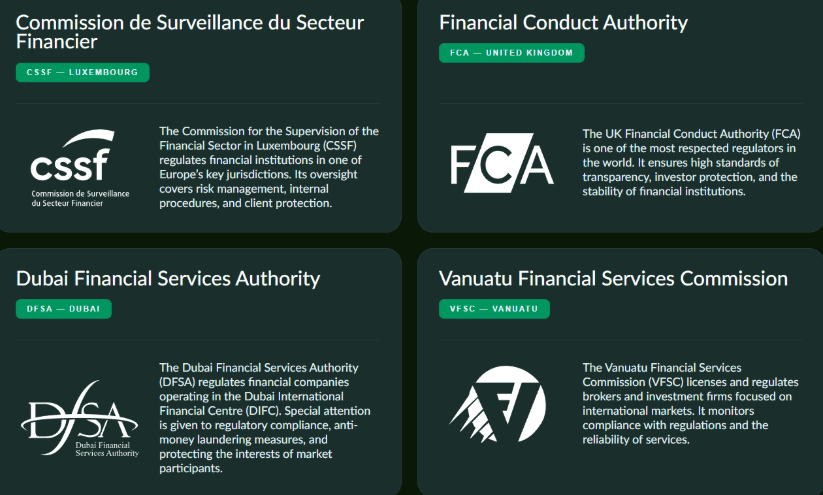Open the Financial Conduct Authority heading
The height and width of the screenshot is (495, 823).
(563, 22)
